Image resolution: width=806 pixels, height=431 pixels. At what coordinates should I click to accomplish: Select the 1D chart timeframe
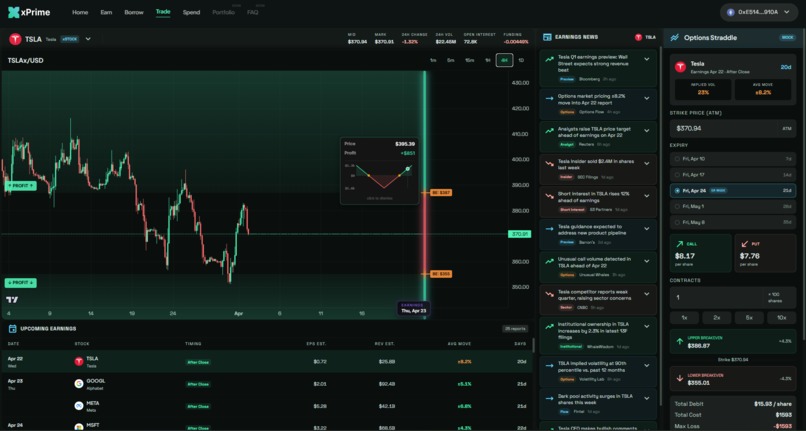pyautogui.click(x=521, y=61)
